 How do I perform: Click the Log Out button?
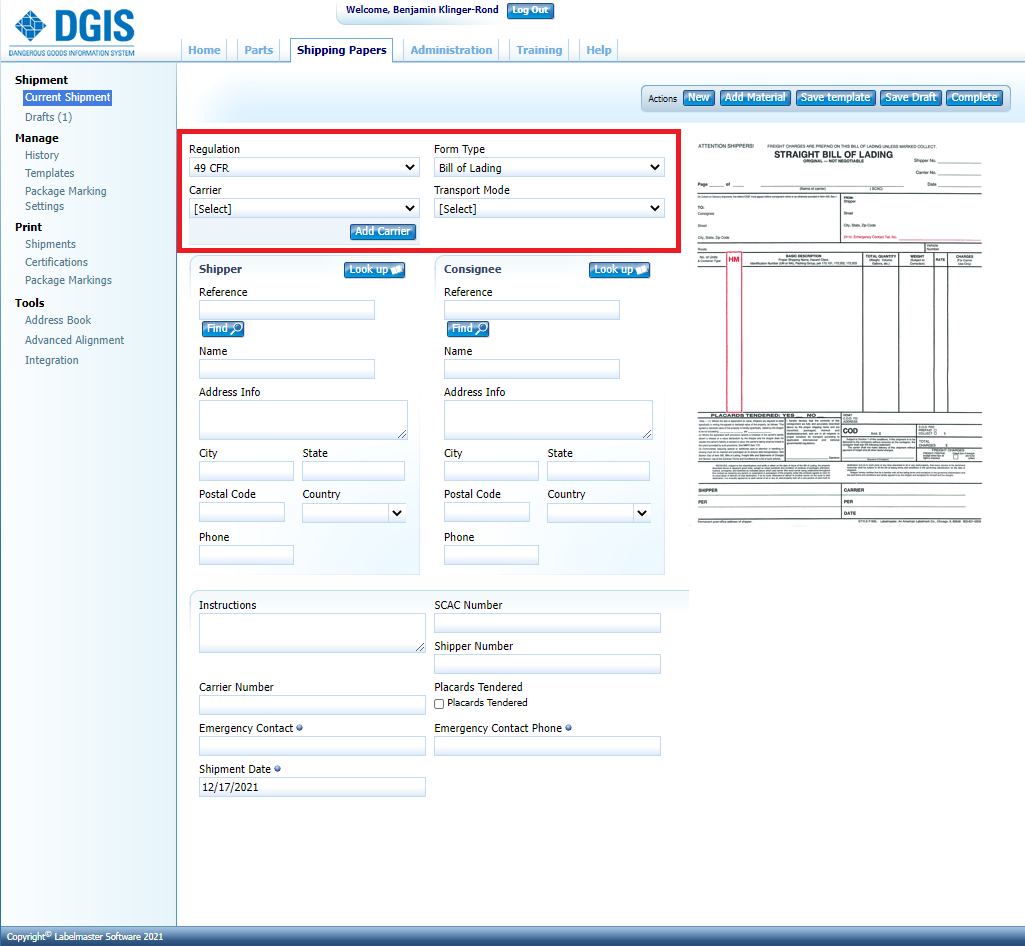tap(529, 10)
